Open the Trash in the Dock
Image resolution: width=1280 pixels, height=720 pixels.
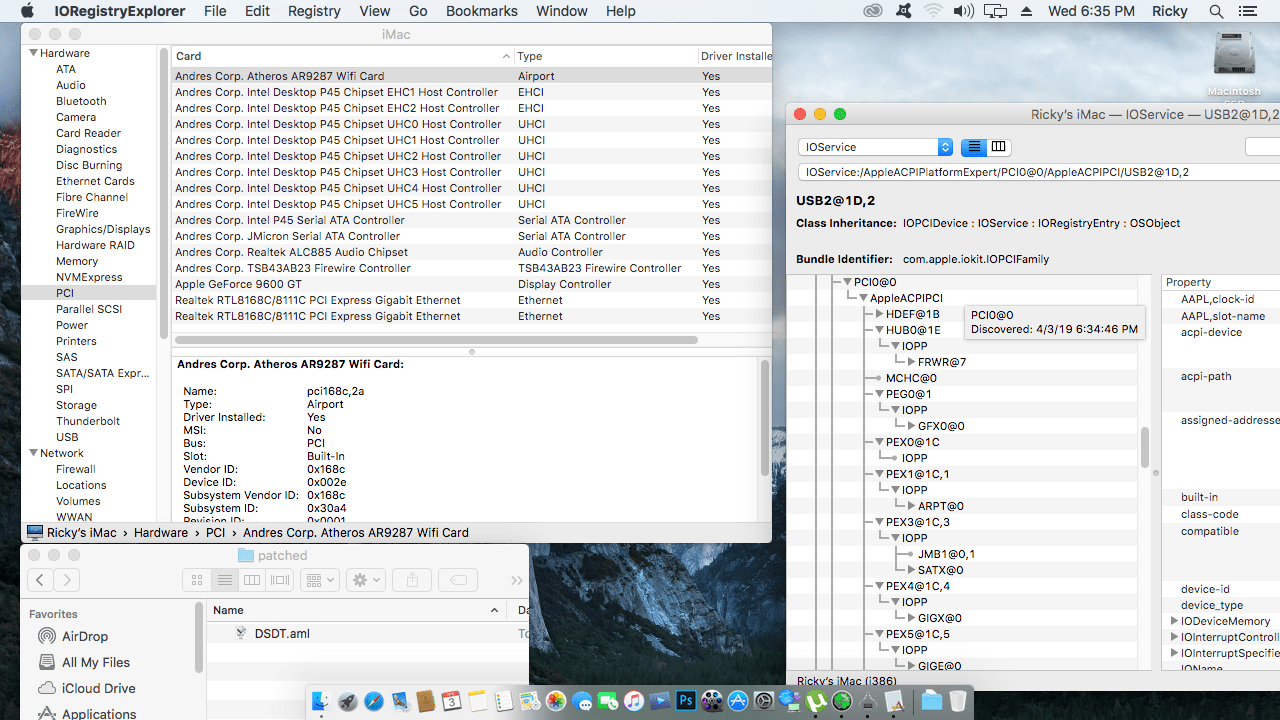(957, 701)
